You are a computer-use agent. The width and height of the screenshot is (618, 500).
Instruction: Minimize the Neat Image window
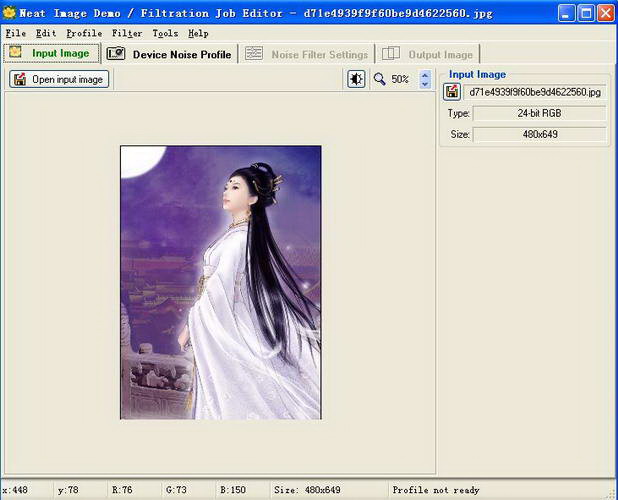pos(566,13)
